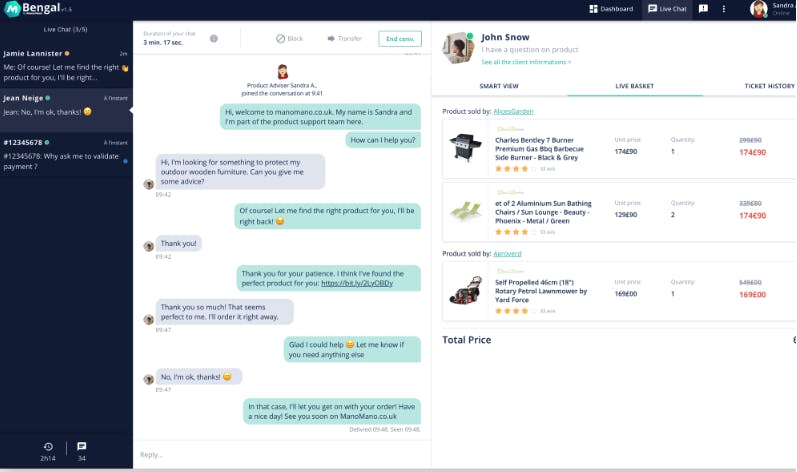Click the feedback message icon in top bar

(703, 9)
